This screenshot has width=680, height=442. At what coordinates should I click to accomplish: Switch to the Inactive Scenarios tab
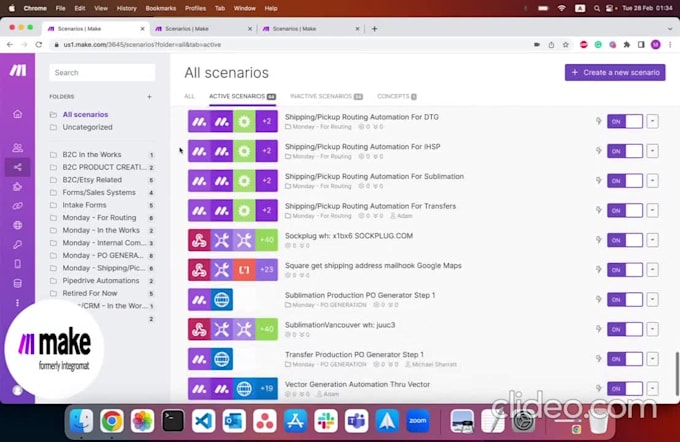coord(326,96)
